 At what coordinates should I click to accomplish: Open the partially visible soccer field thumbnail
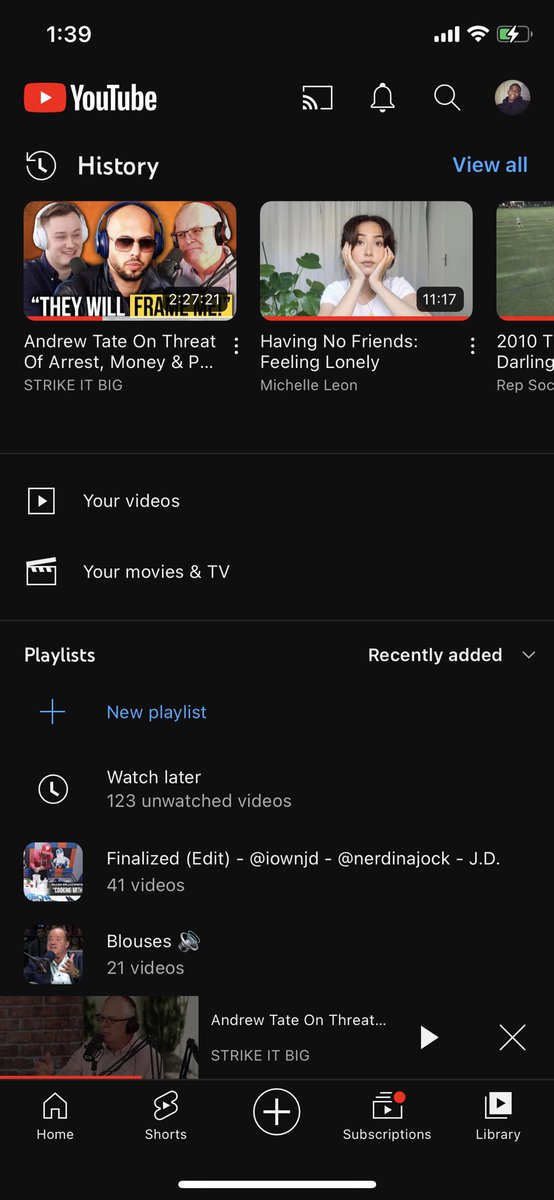pyautogui.click(x=525, y=260)
